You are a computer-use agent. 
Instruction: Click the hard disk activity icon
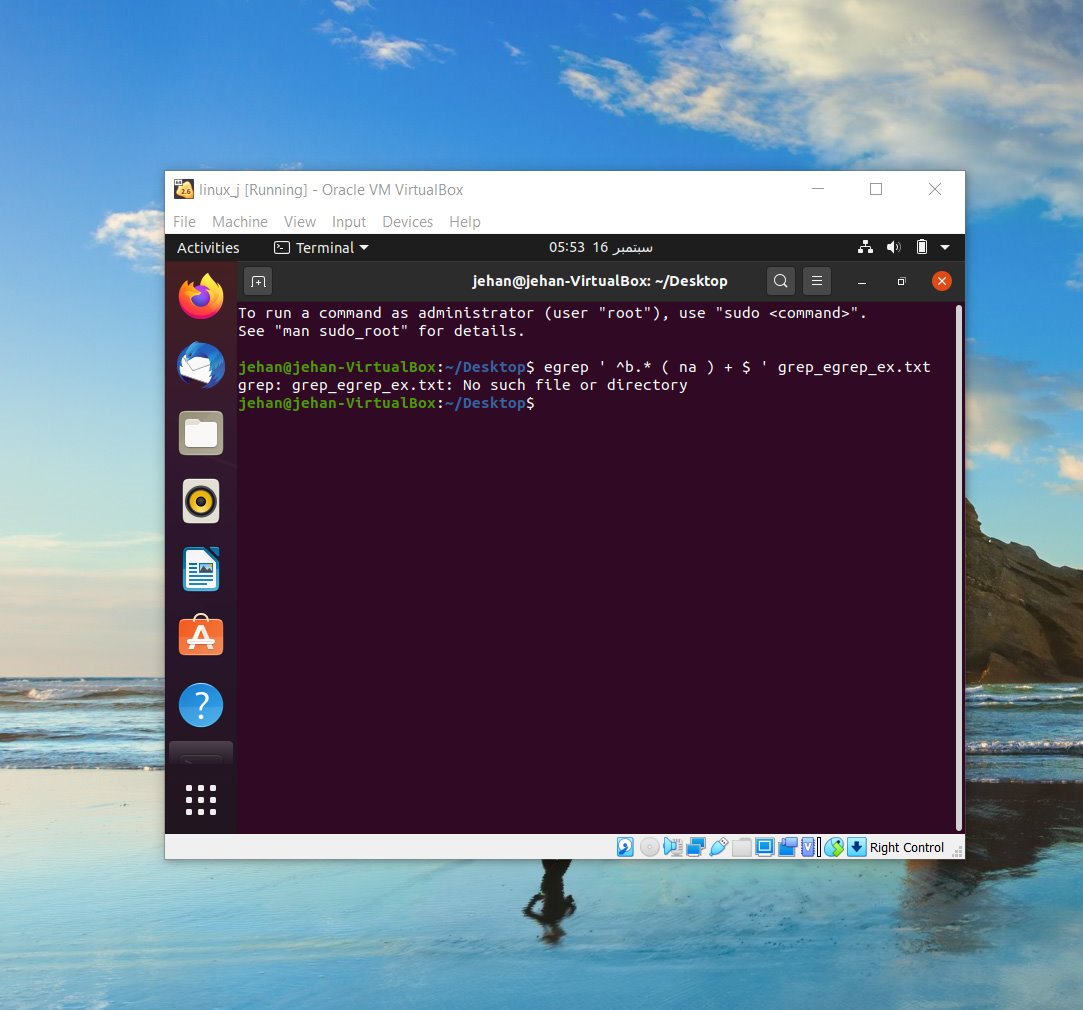point(625,847)
